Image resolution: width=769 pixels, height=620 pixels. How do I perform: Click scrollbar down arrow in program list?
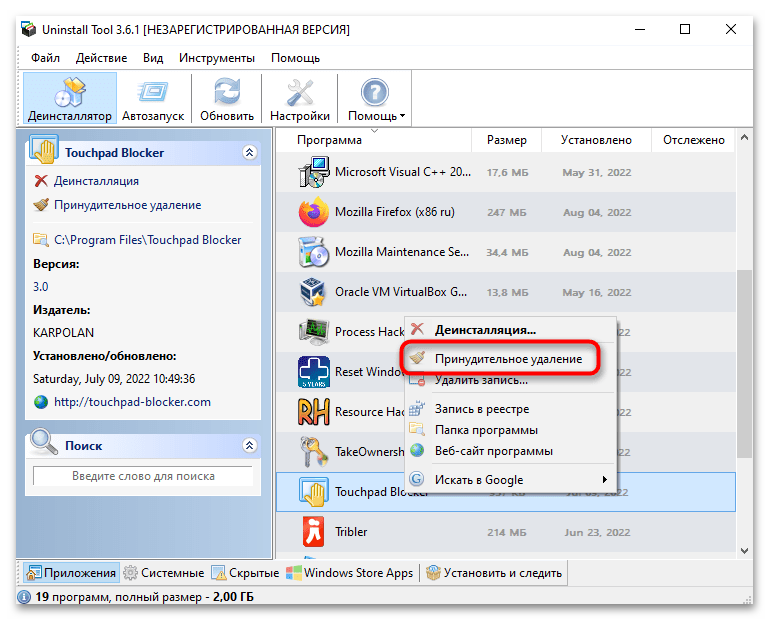click(x=744, y=551)
